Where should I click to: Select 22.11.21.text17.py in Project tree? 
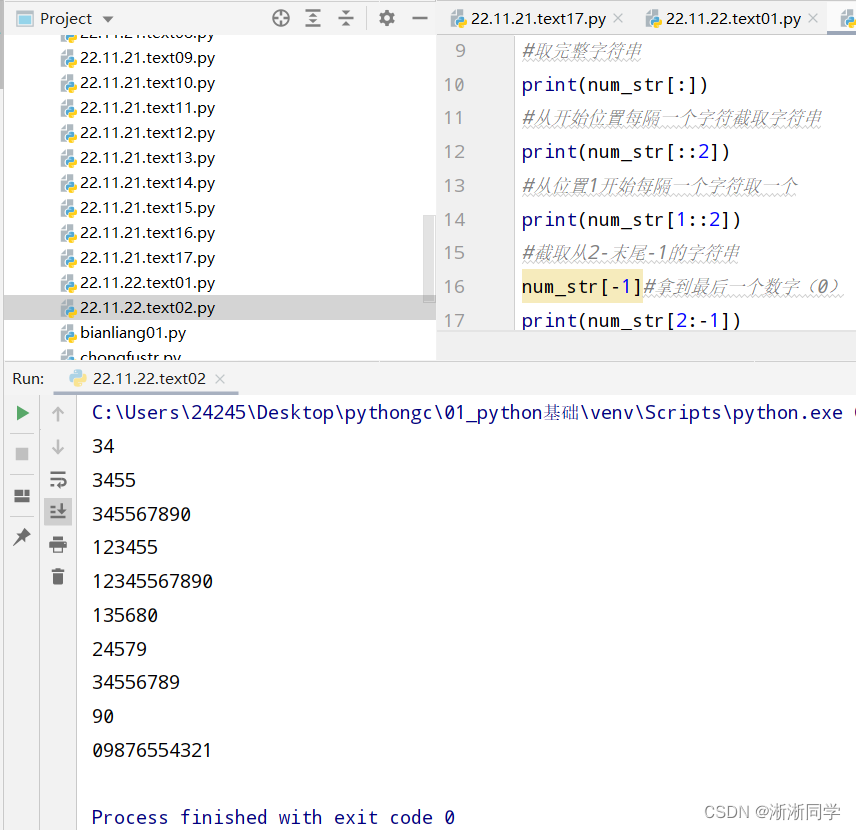147,258
